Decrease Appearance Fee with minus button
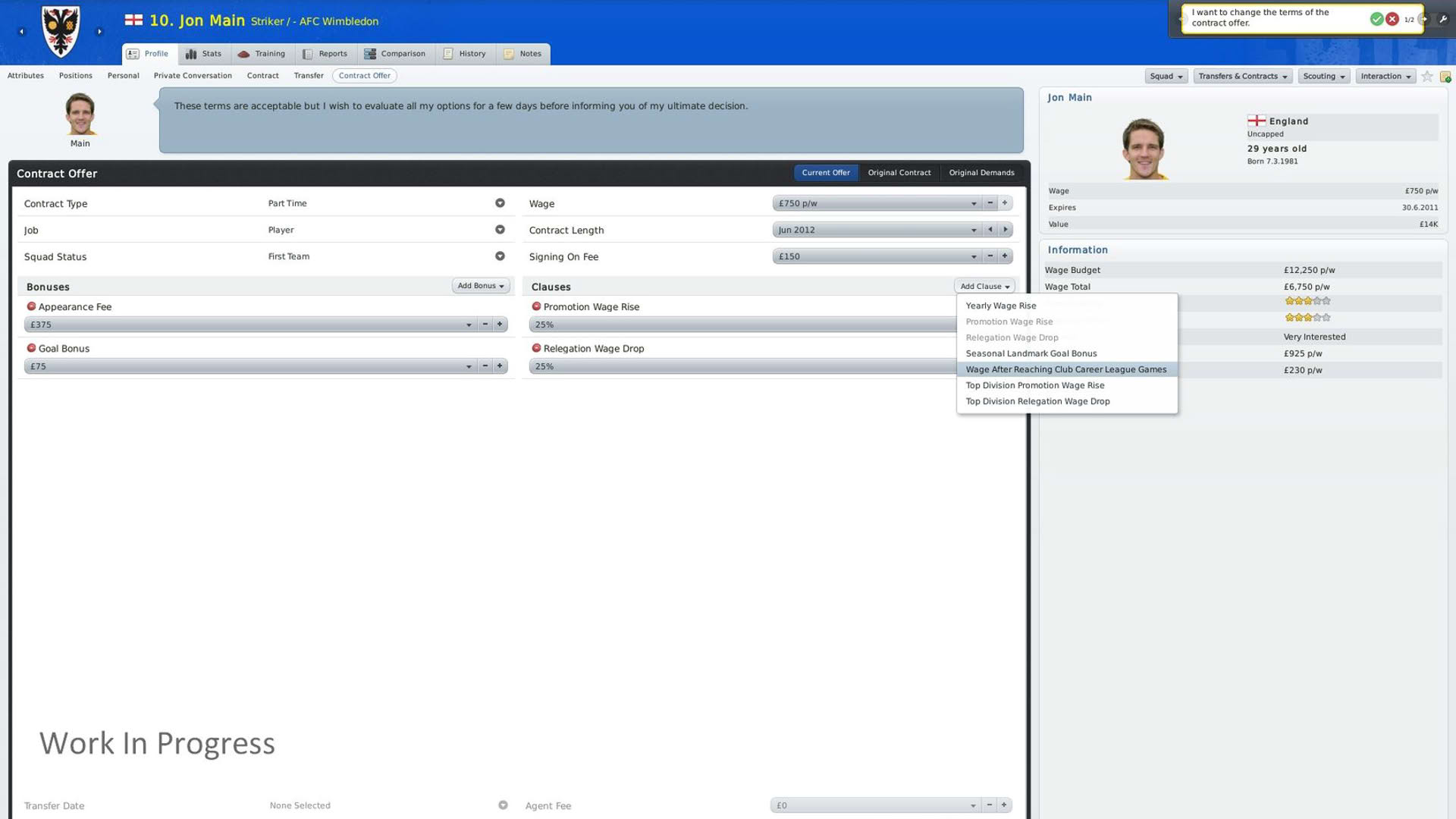Image resolution: width=1456 pixels, height=819 pixels. point(485,325)
